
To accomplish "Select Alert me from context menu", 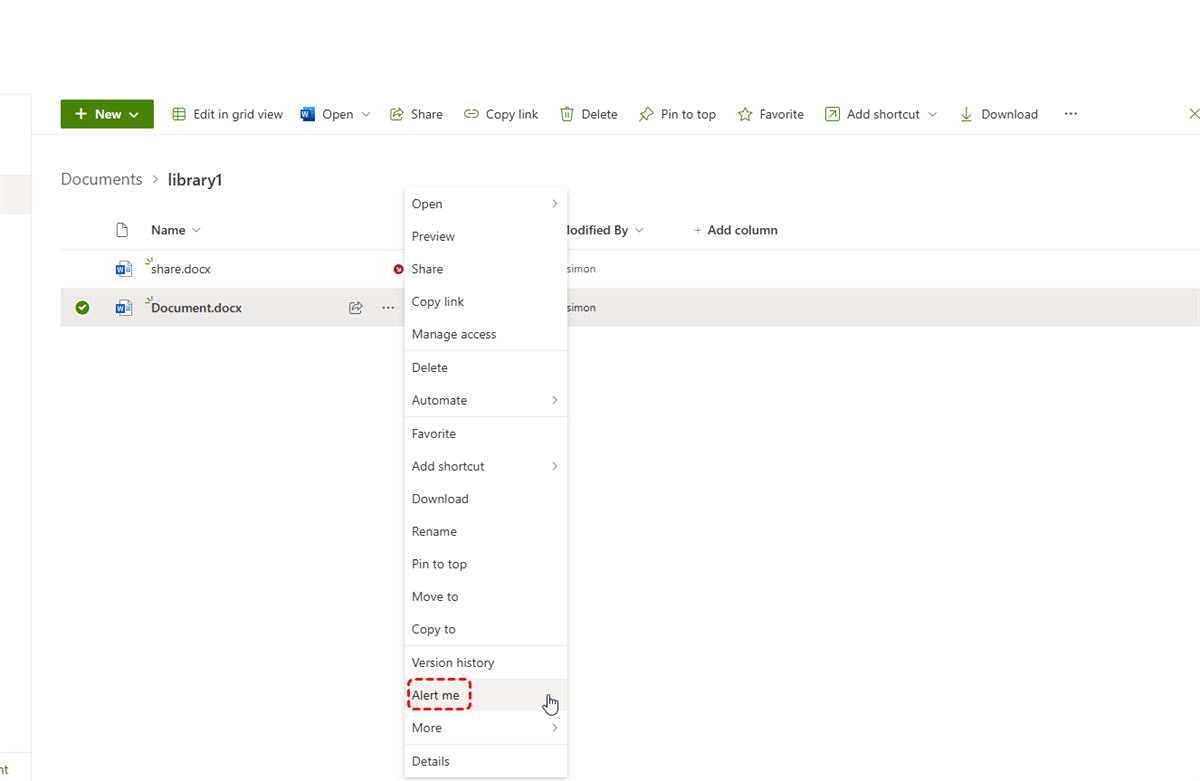I will 436,695.
